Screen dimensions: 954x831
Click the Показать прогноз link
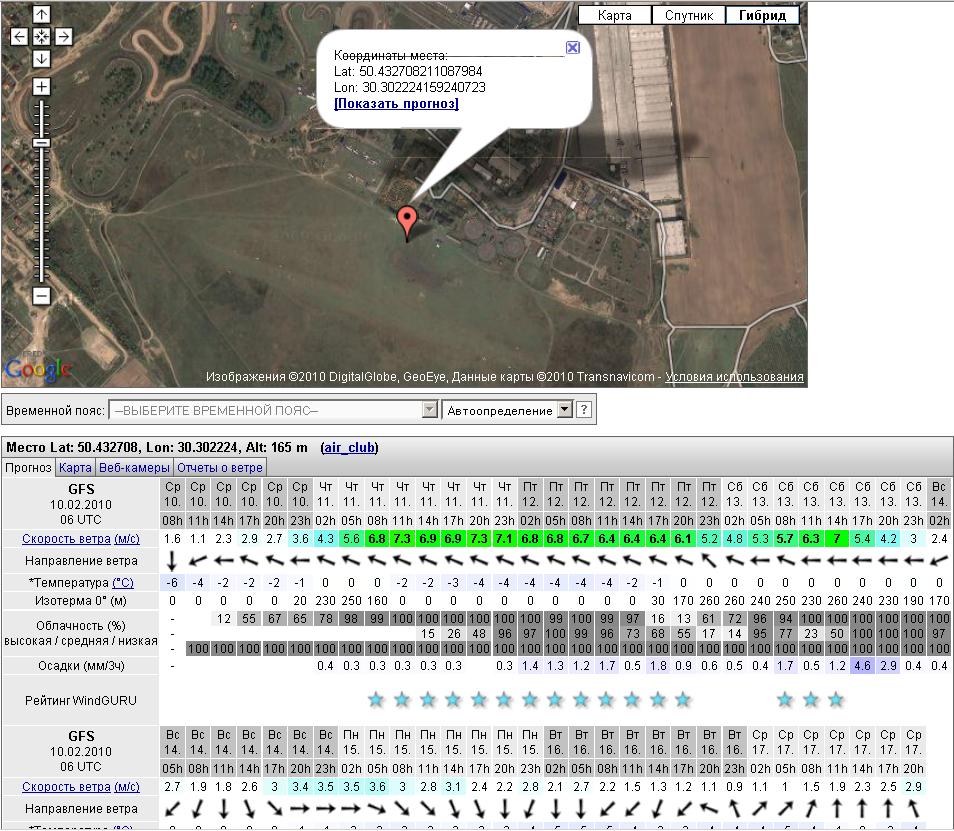tap(396, 104)
